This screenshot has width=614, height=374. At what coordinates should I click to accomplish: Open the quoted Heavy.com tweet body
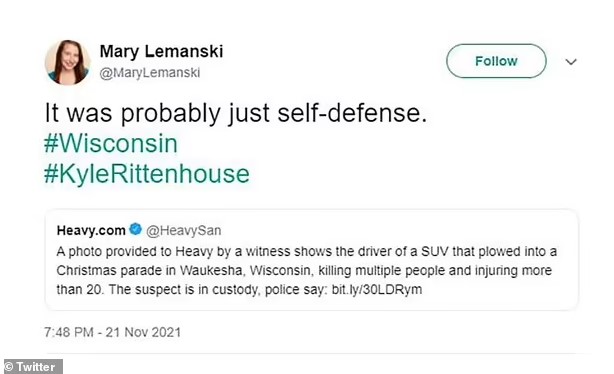click(x=307, y=271)
